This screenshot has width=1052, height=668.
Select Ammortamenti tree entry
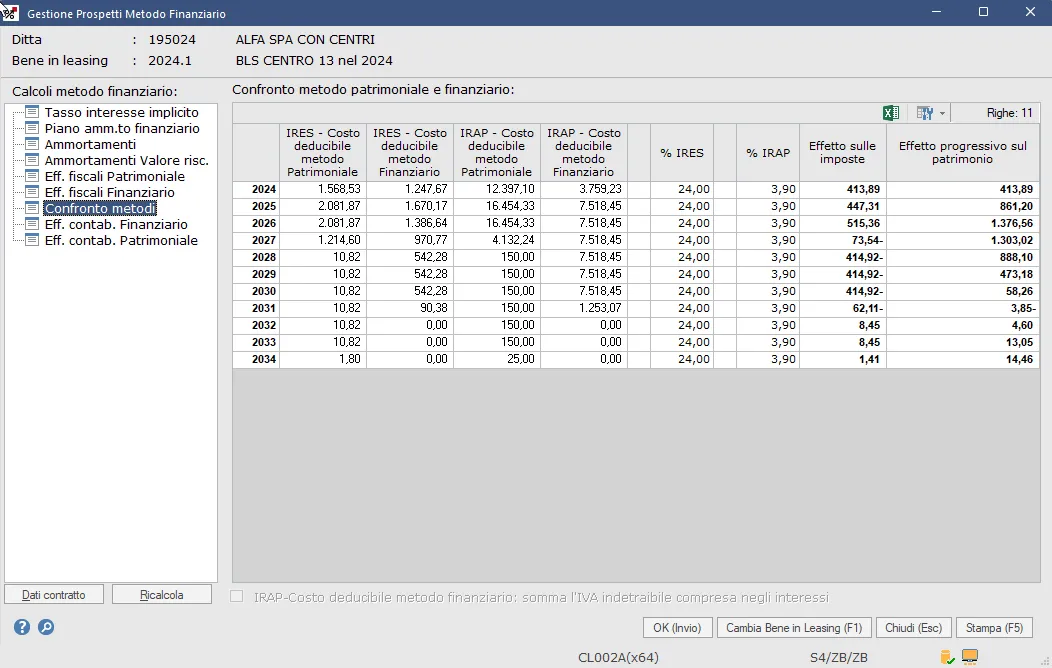(x=90, y=144)
